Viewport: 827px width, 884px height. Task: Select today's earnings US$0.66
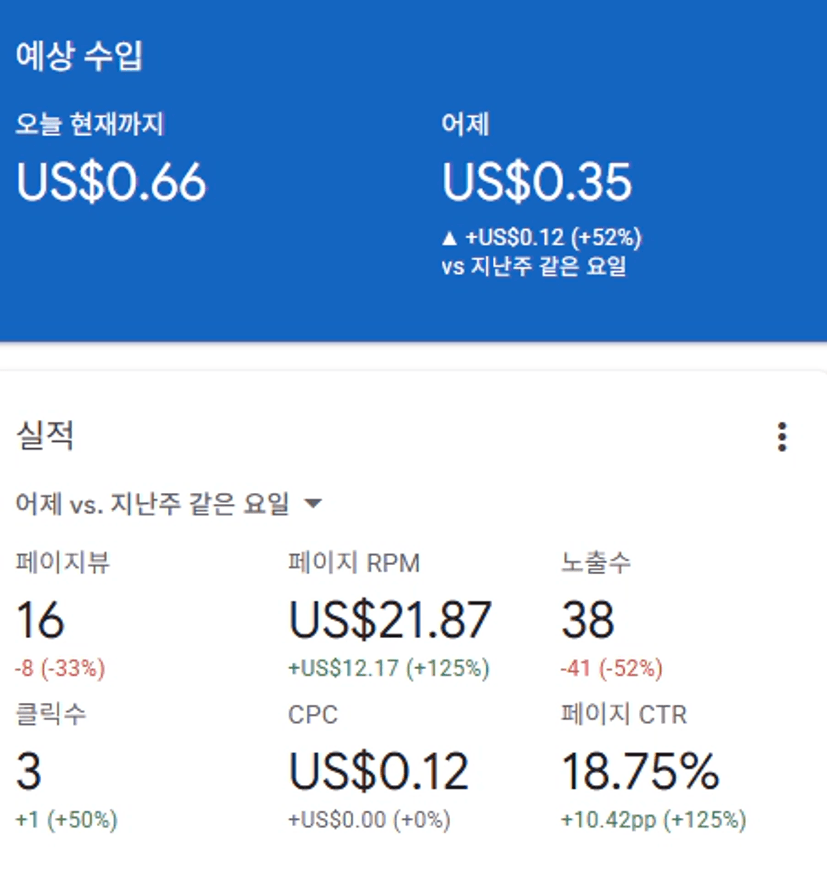111,182
